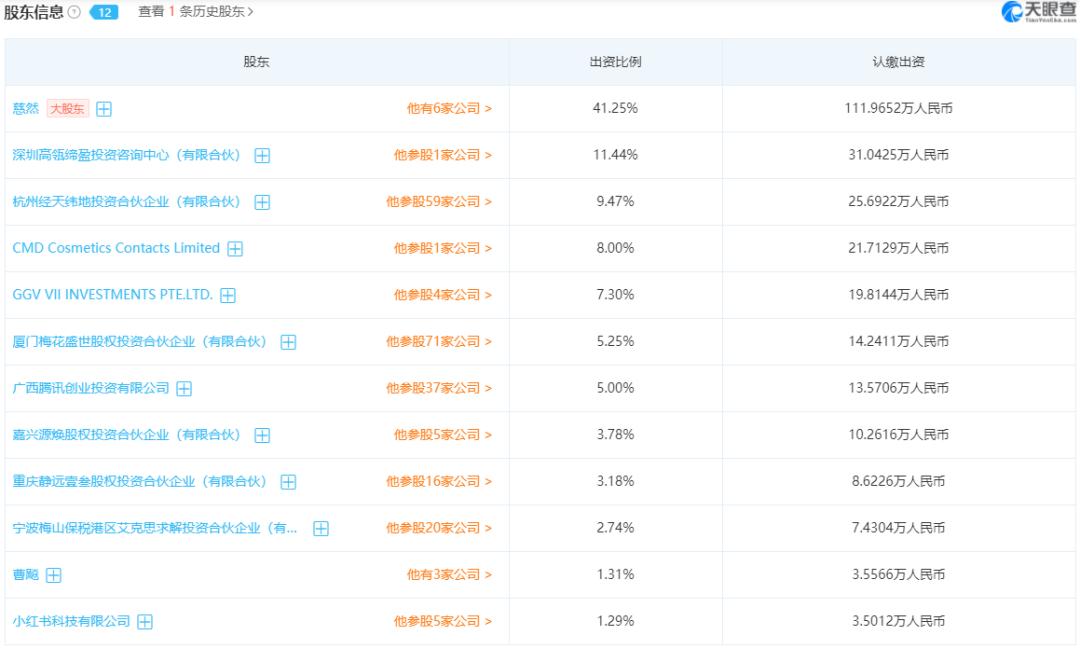Expand chart icon for 厦门梅花盛世股权投资合伙企业
This screenshot has width=1080, height=649.
[288, 341]
